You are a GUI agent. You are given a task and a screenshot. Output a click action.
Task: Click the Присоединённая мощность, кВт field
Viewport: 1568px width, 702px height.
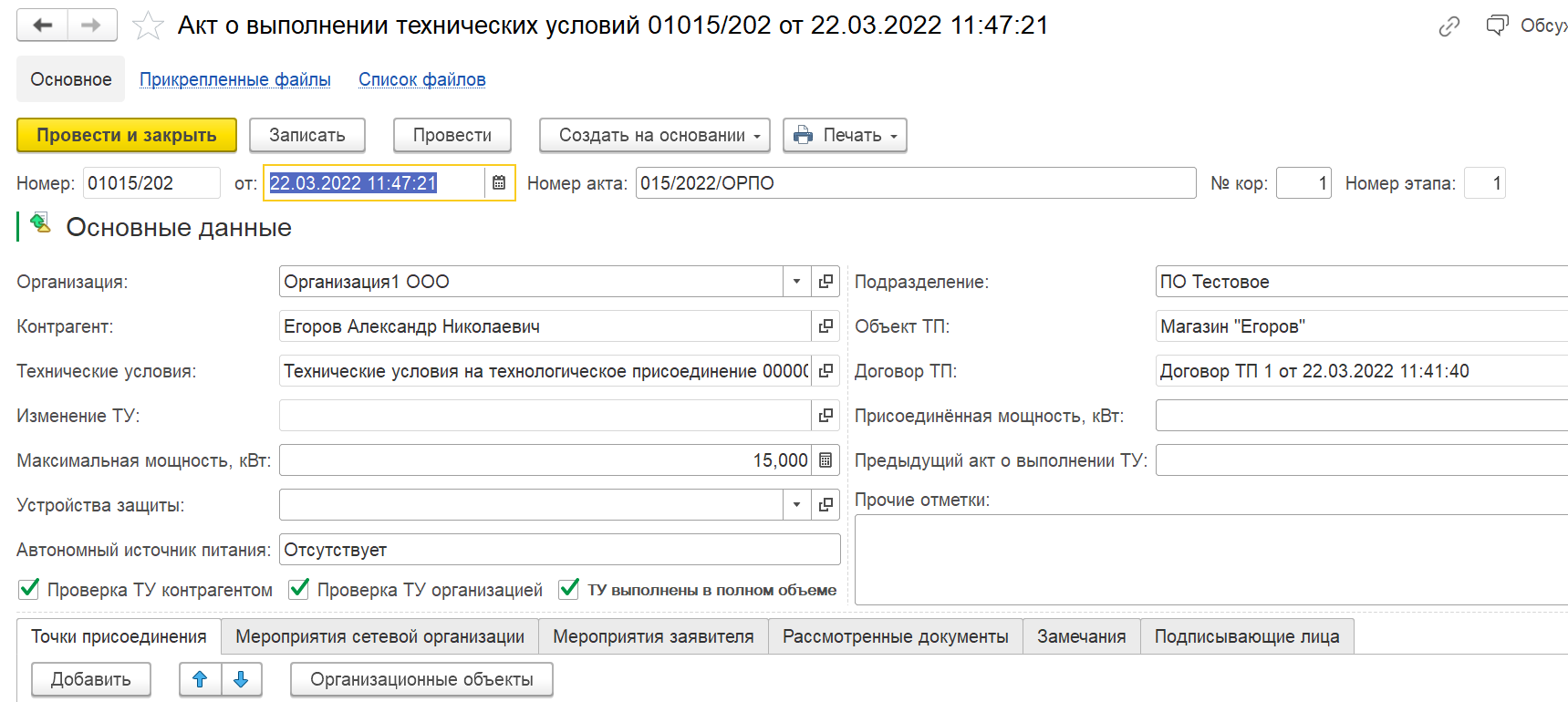(x=1361, y=416)
